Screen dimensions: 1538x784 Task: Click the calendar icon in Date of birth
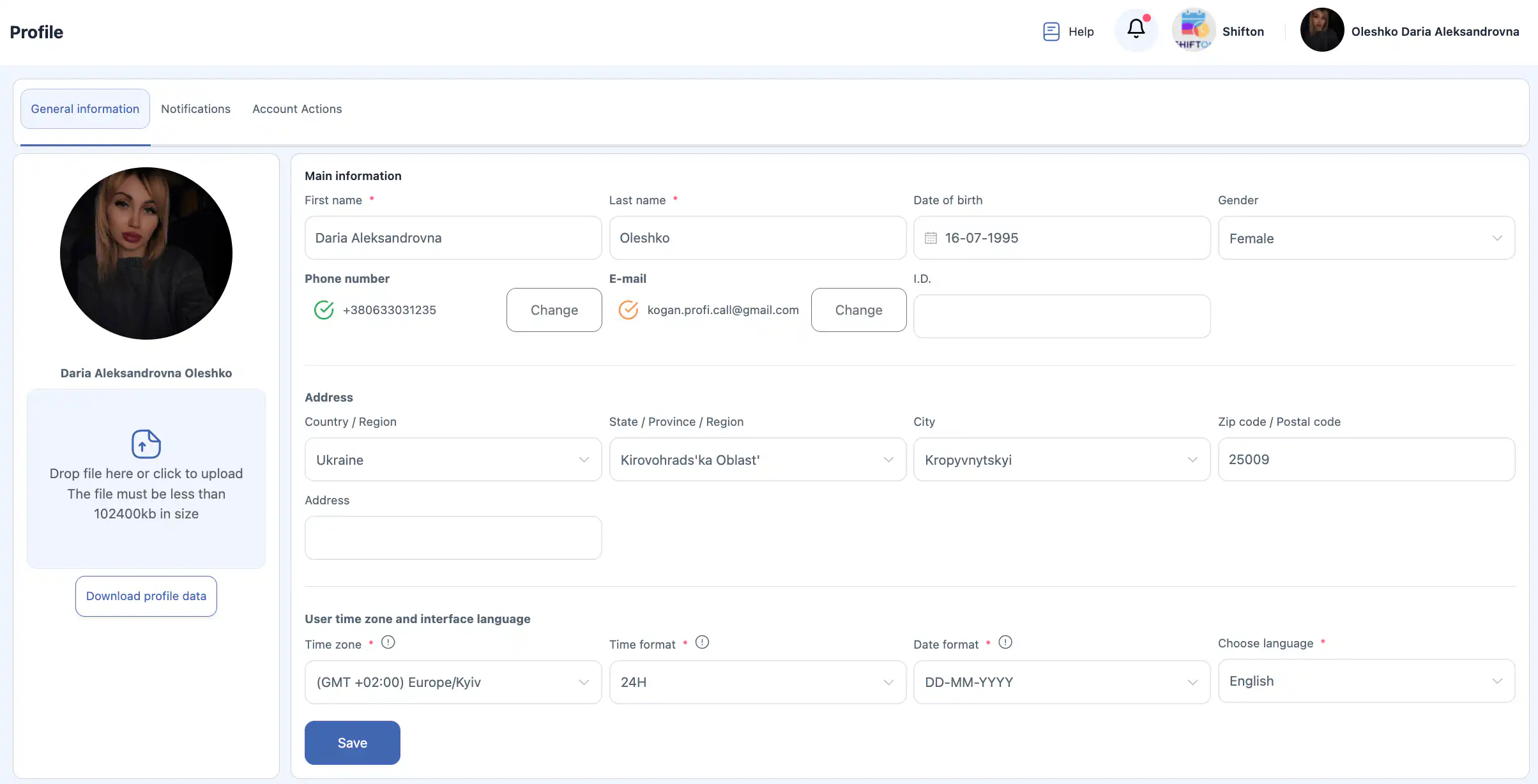[931, 238]
